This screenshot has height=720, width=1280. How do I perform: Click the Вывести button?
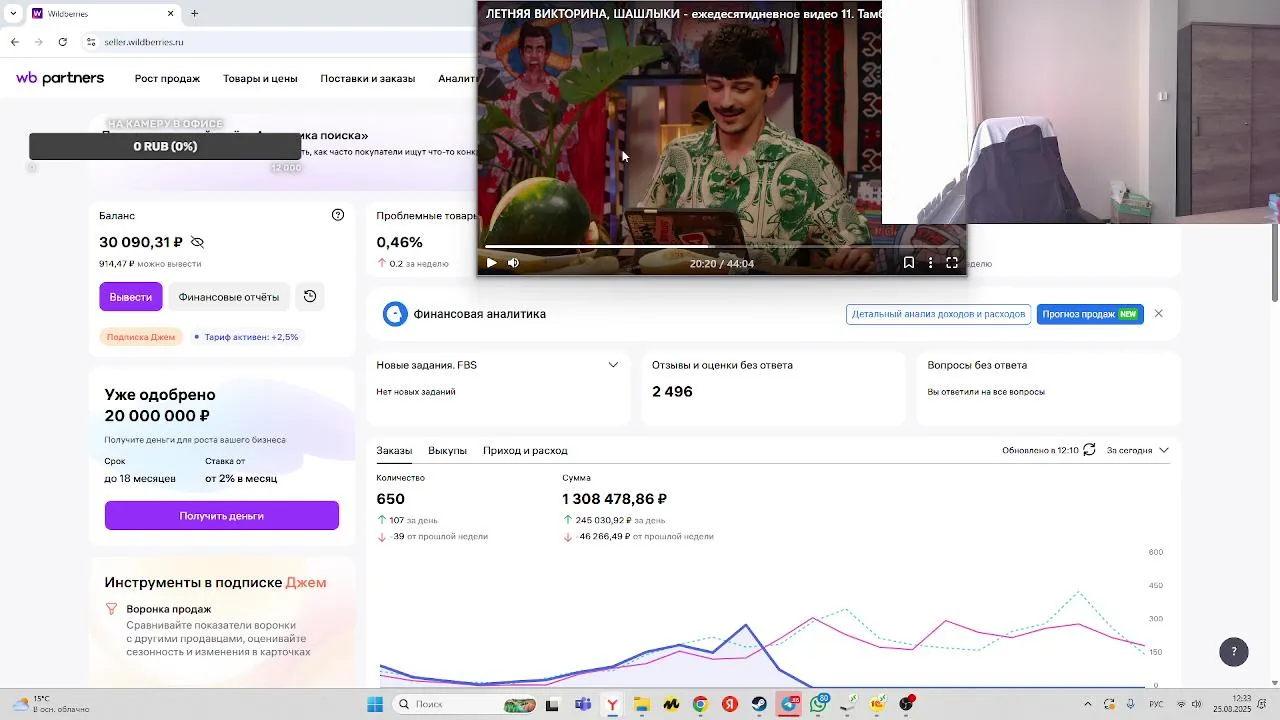[x=131, y=297]
